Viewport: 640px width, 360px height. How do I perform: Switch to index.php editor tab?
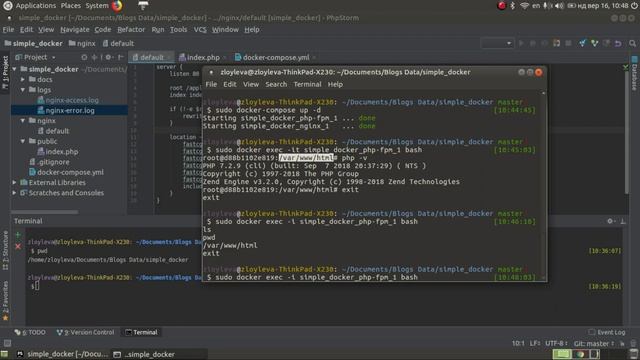[202, 58]
